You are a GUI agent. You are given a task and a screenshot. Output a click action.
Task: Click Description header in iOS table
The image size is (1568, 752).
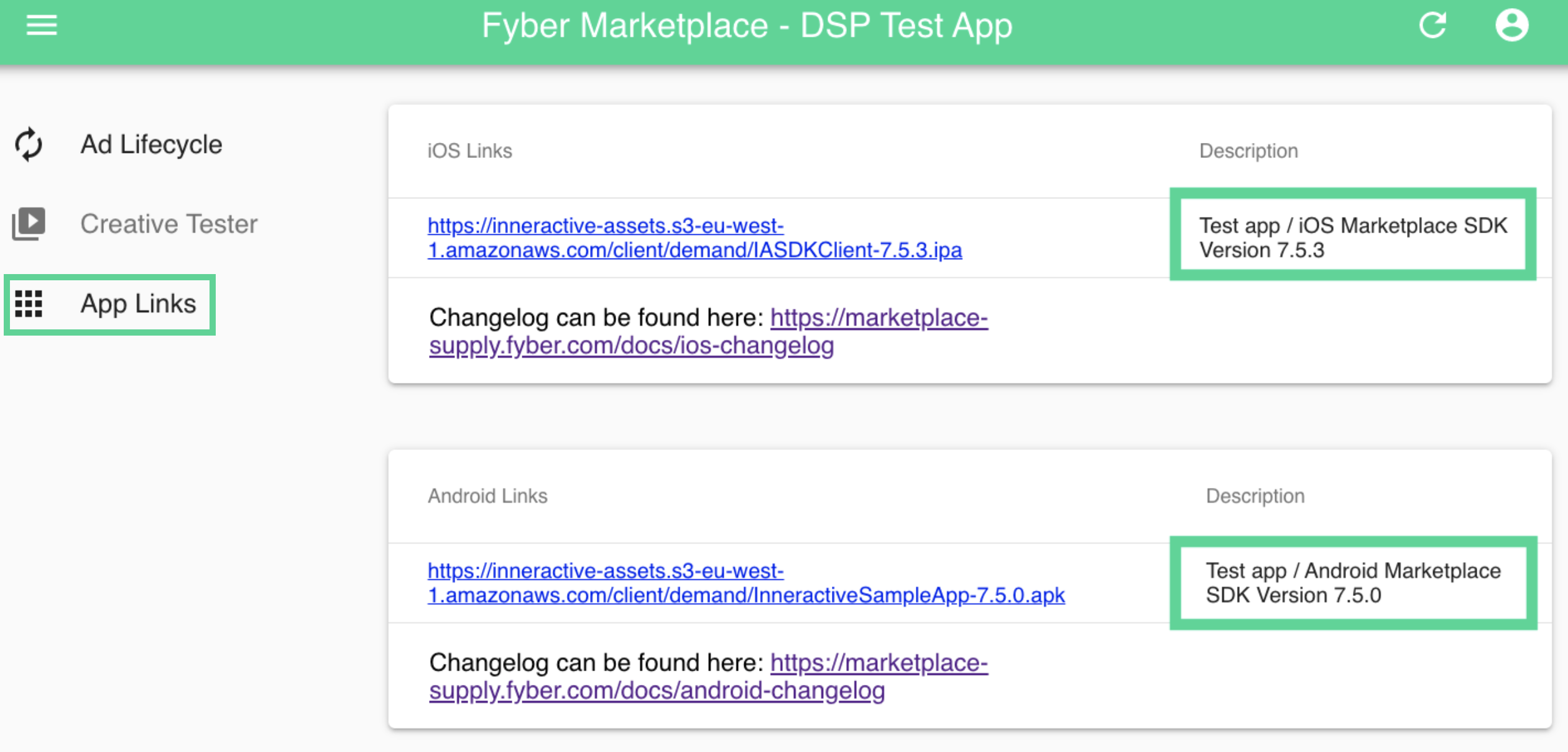click(1248, 151)
